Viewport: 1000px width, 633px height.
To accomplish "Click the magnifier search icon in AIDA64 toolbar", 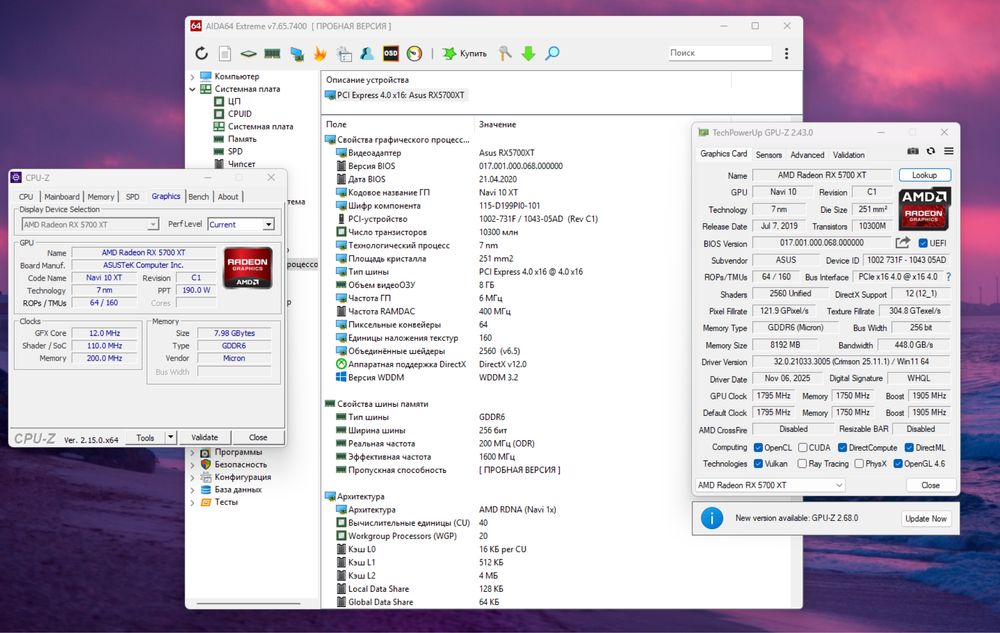I will coord(552,53).
